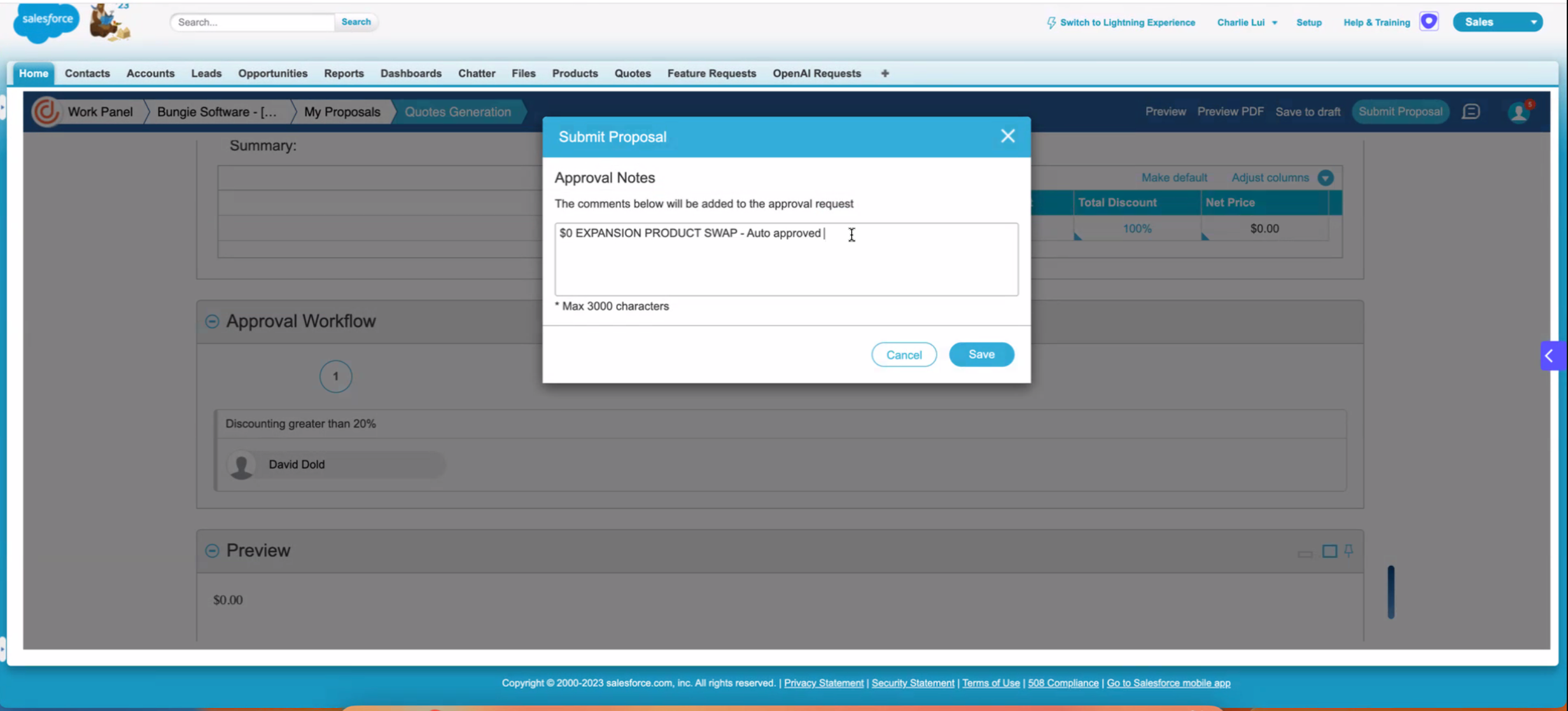Click the plus icon to add tab
This screenshot has width=1568, height=711.
click(x=885, y=74)
